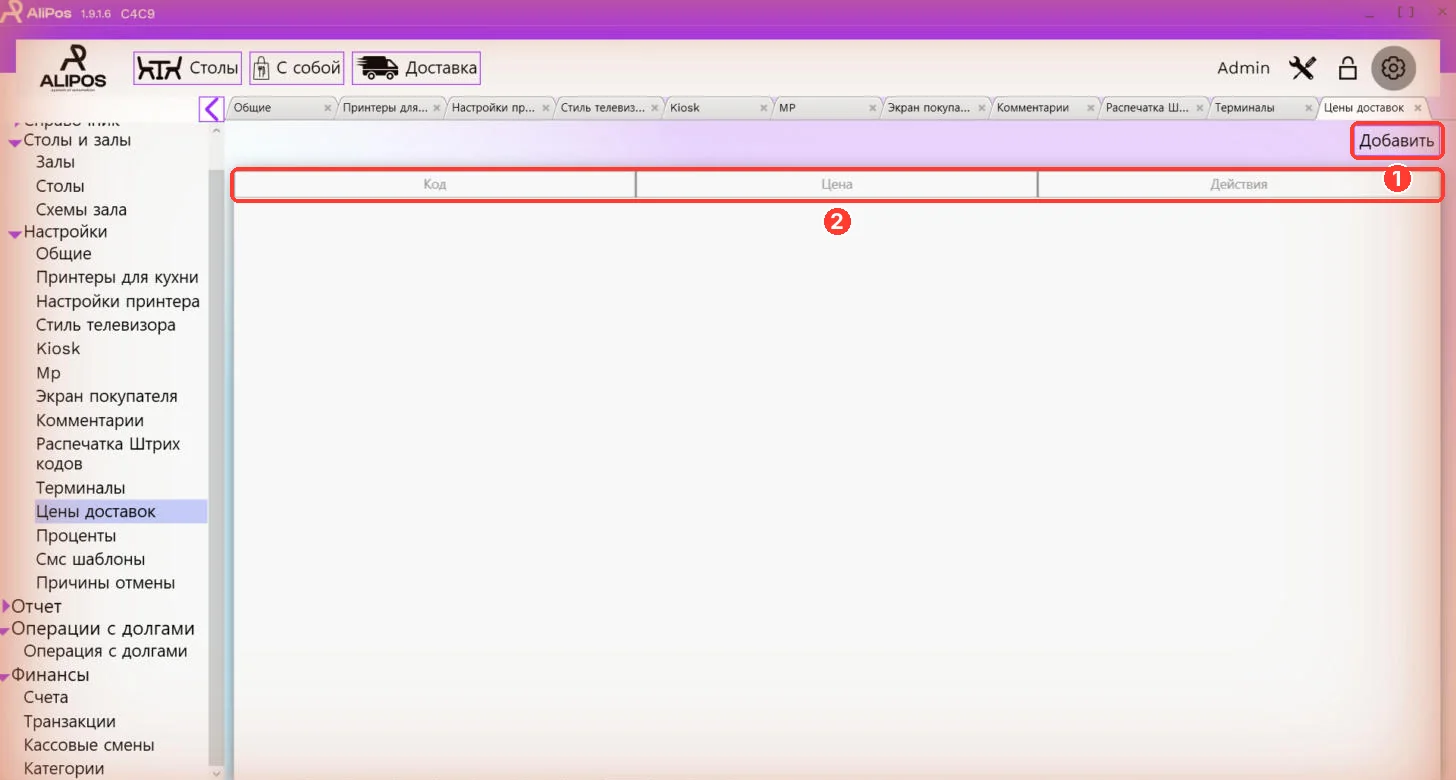Viewport: 1456px width, 780px height.
Task: Switch to the Принтеры для... tab
Action: click(385, 108)
